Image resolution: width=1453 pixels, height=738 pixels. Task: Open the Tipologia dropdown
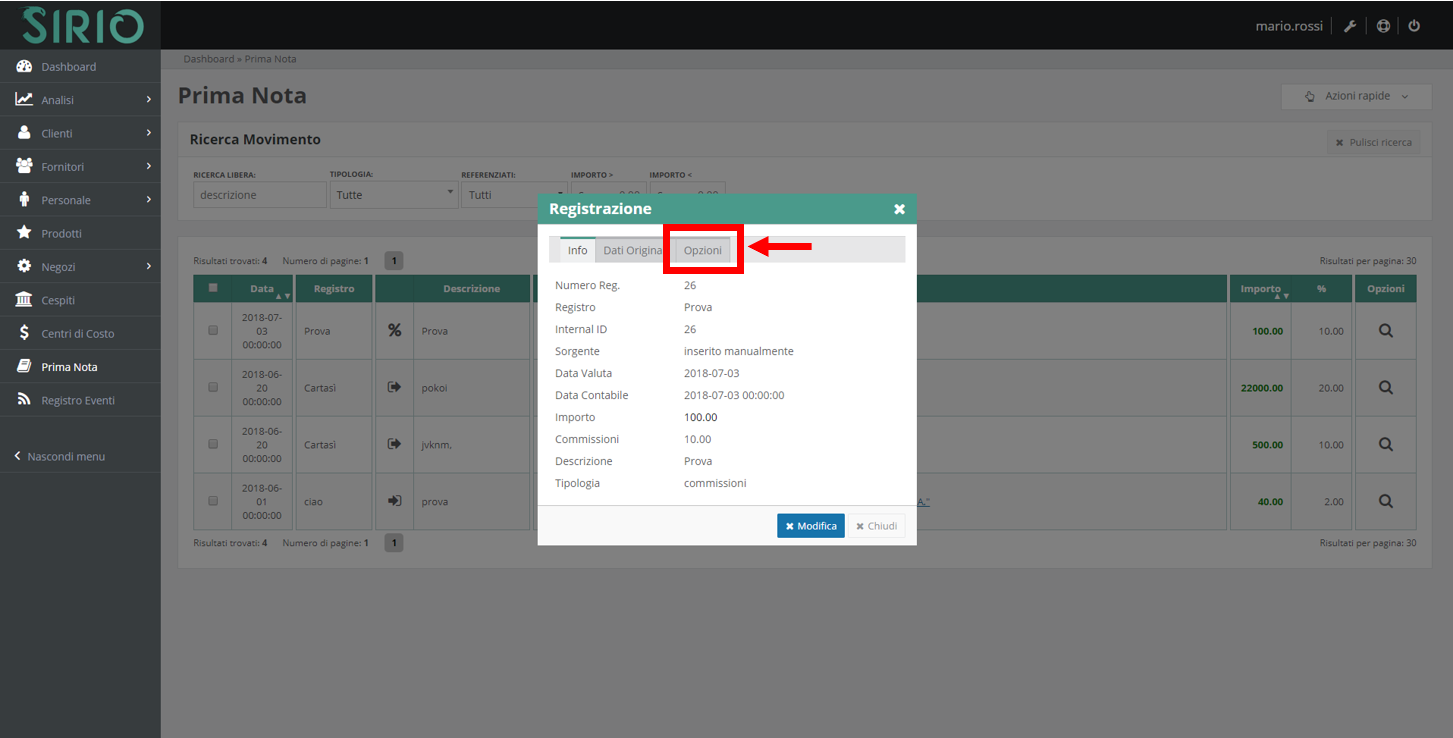click(393, 195)
